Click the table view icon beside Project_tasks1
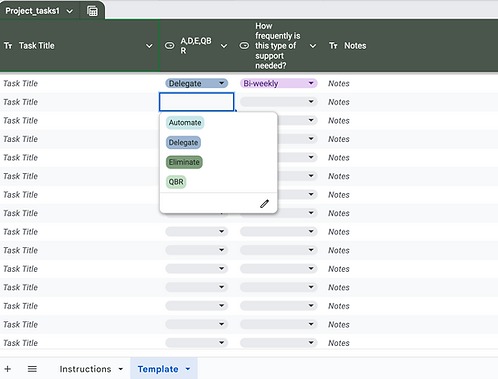 92,11
